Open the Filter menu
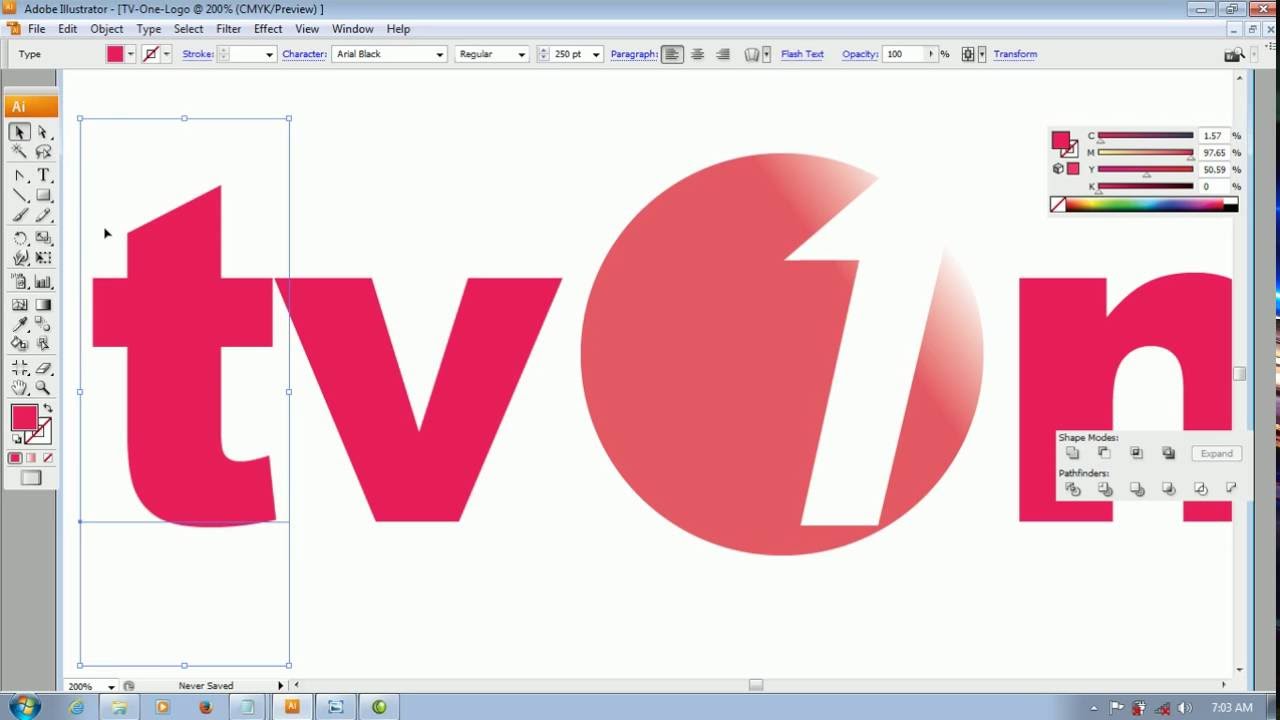Screen dimensions: 1280x720 click(228, 29)
